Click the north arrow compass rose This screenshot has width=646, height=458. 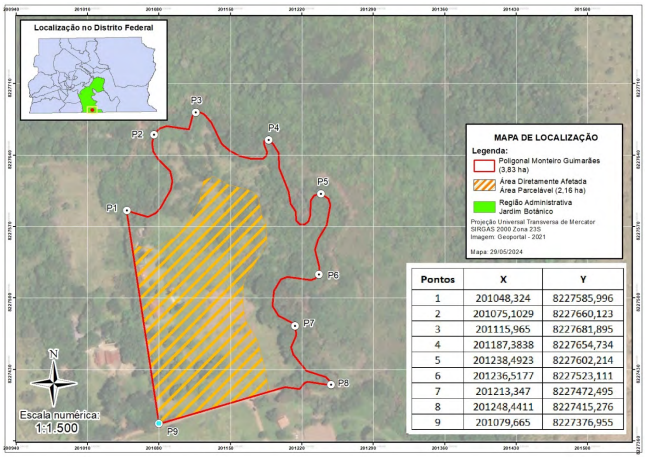(54, 378)
